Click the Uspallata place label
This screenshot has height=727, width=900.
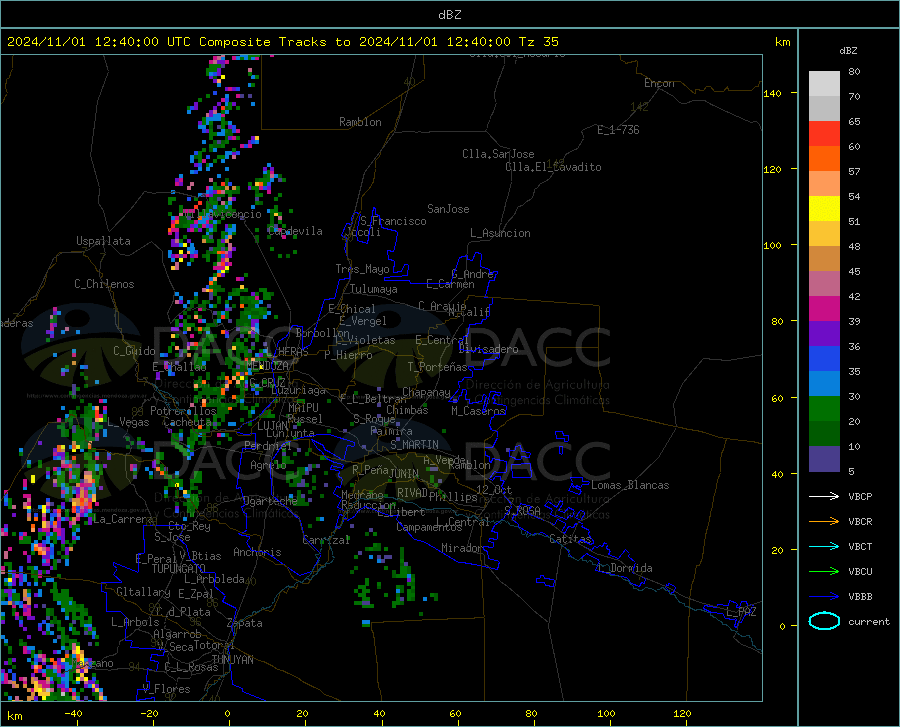click(103, 241)
